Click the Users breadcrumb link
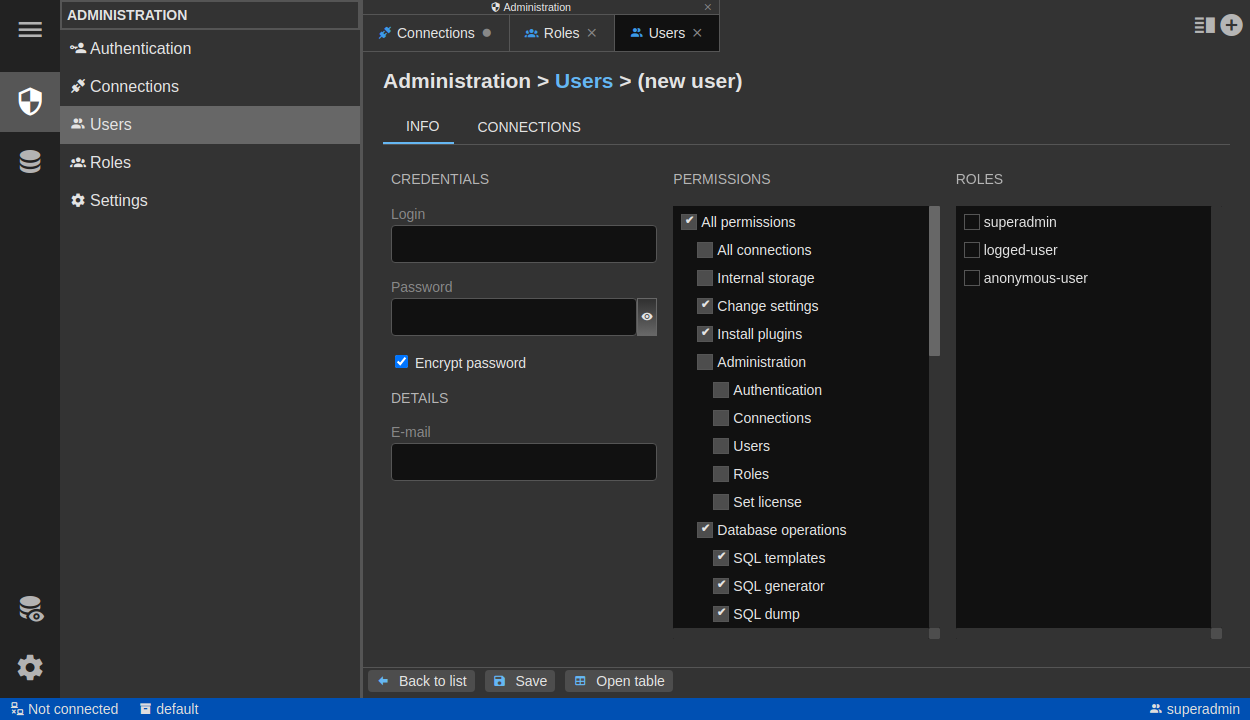This screenshot has width=1250, height=720. [x=584, y=81]
